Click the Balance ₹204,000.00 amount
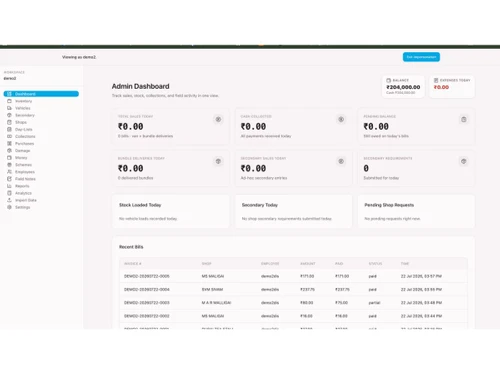Viewport: 500px width, 375px height. click(403, 87)
